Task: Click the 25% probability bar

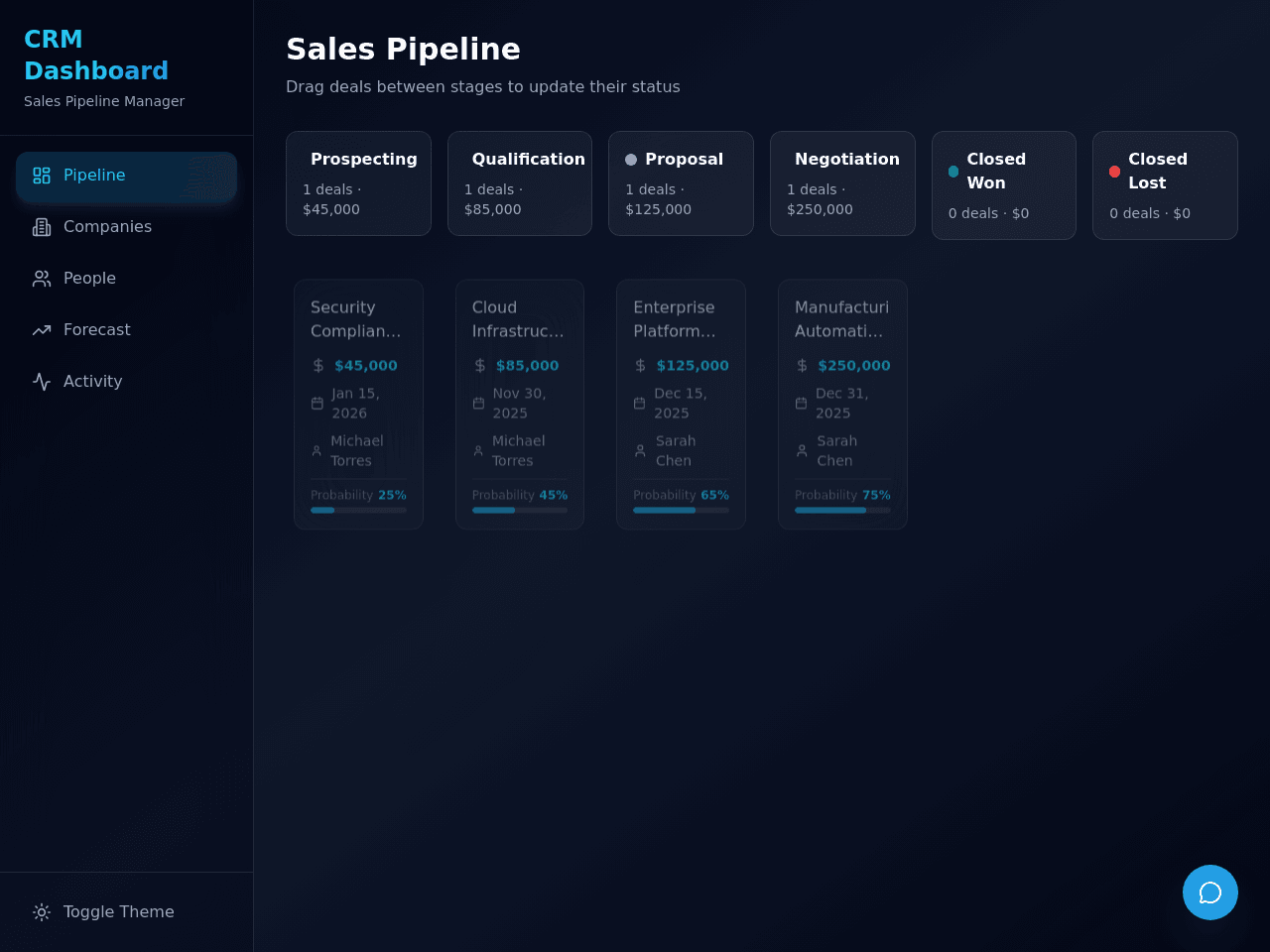Action: [358, 510]
